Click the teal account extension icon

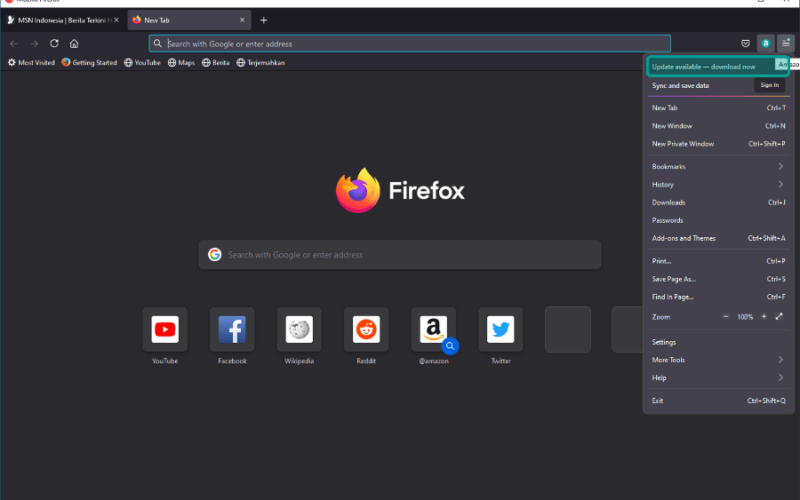765,44
